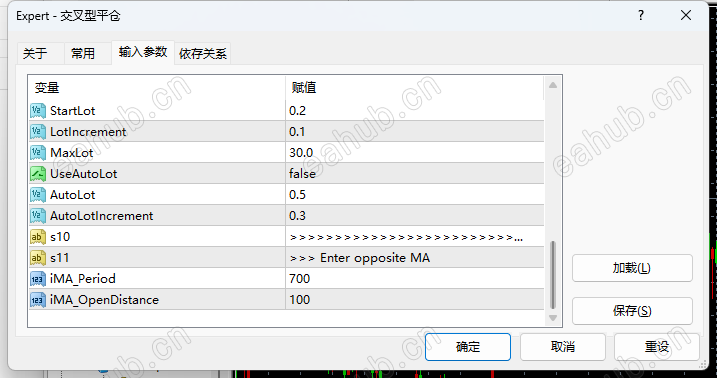Click the scrollbar down arrow
The image size is (717, 378).
point(553,318)
